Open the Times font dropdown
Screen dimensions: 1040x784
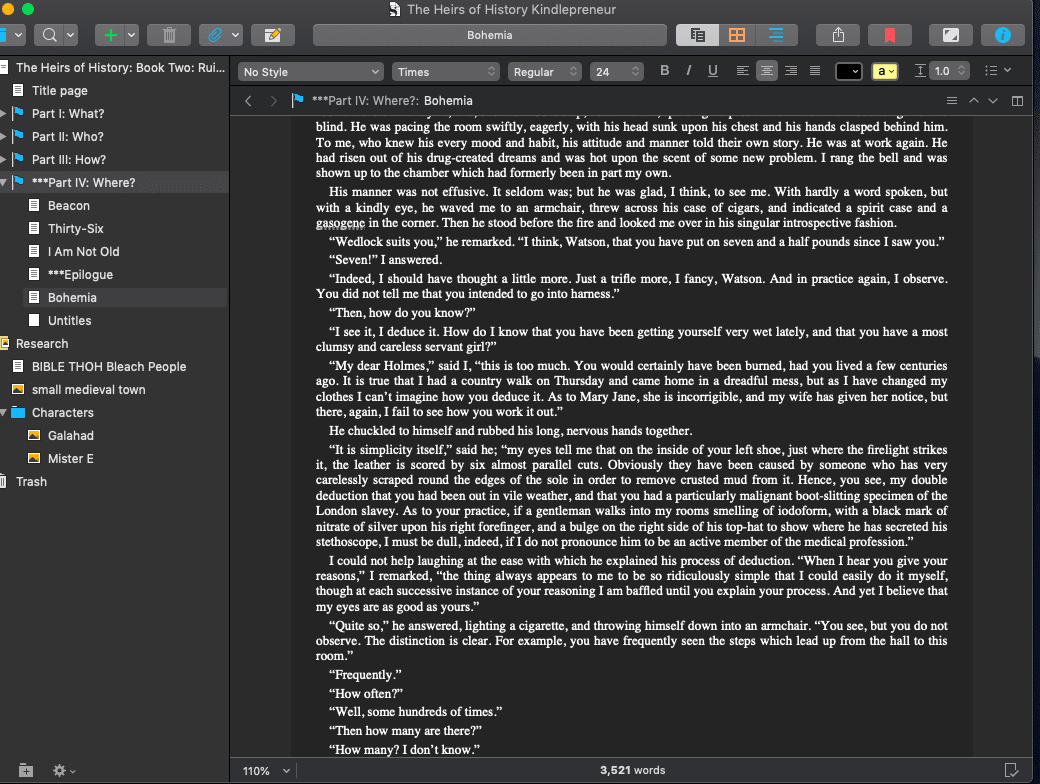(445, 71)
